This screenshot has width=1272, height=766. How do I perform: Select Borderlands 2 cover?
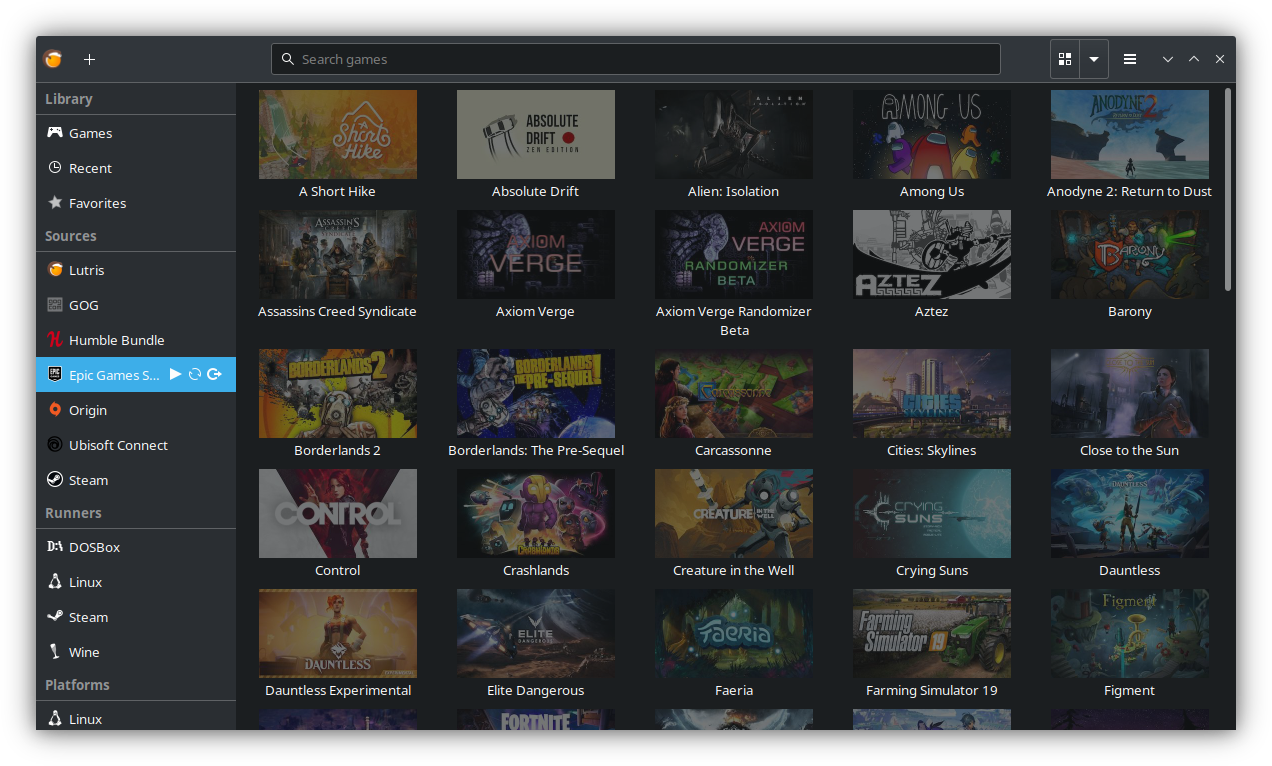(338, 393)
